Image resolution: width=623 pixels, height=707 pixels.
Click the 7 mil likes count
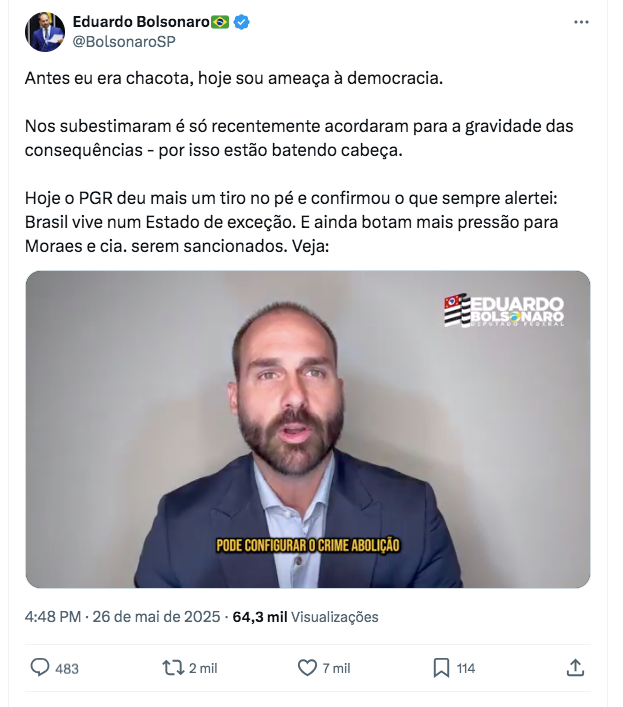point(336,668)
